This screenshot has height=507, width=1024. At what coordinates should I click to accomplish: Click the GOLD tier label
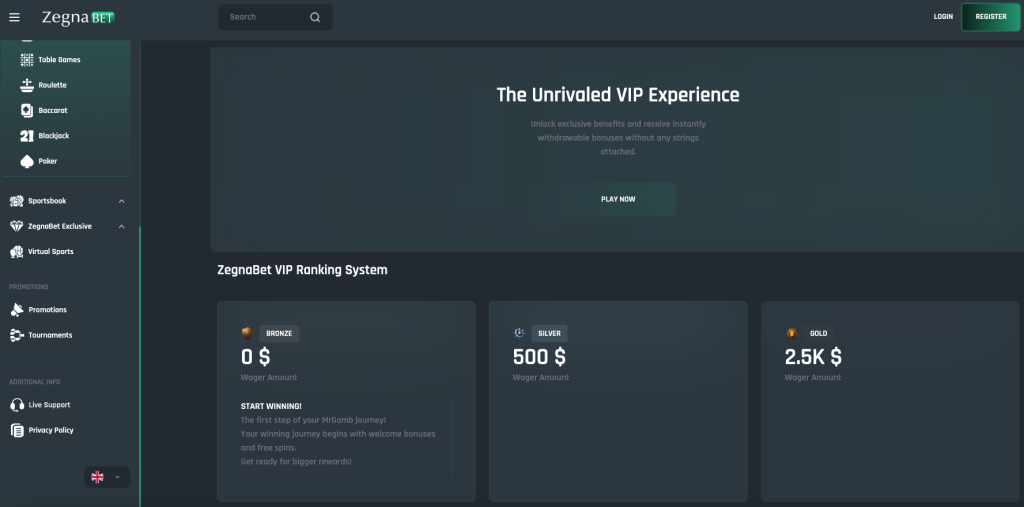[x=818, y=333]
